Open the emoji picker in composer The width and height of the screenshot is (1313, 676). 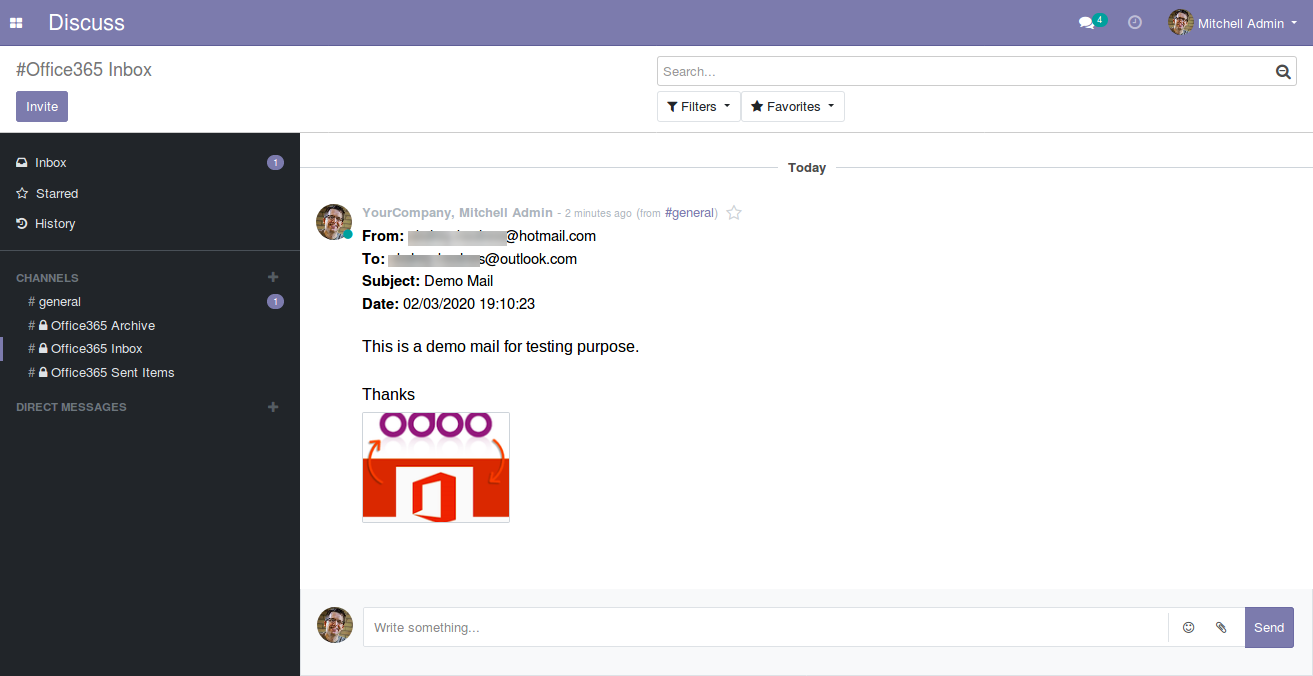tap(1188, 628)
